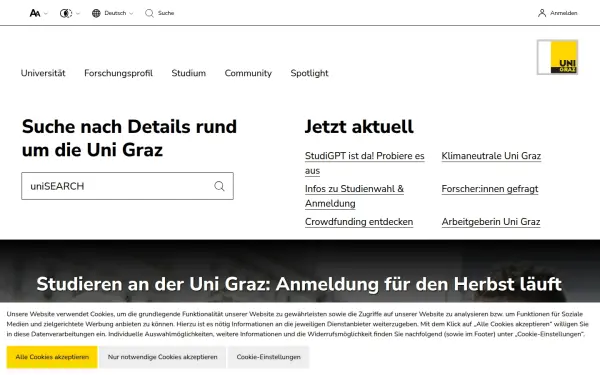Viewport: 600px width, 375px height.
Task: Open the Studium menu
Action: coord(189,73)
